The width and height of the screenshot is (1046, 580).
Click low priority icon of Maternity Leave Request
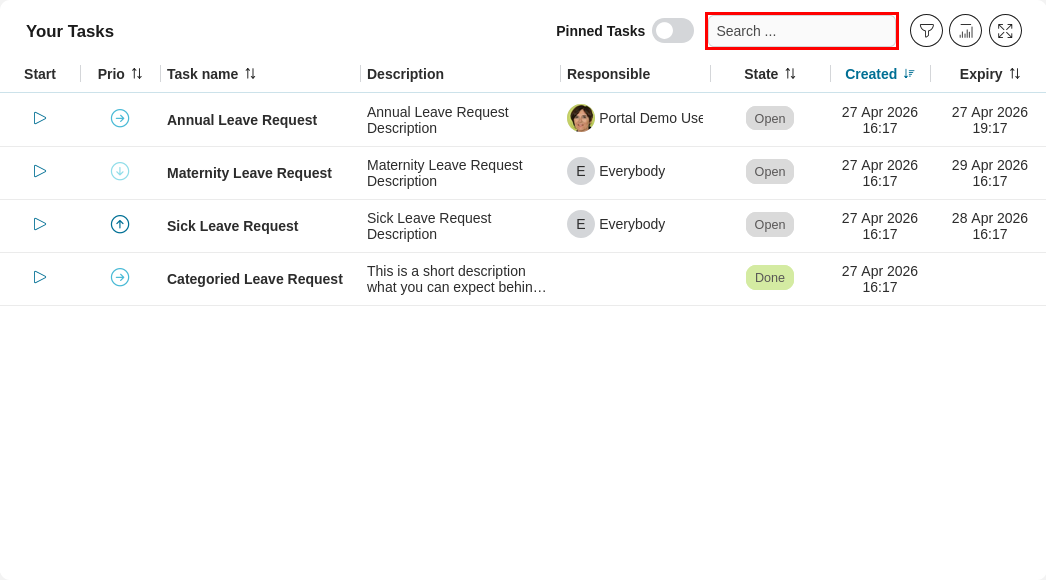click(x=120, y=172)
